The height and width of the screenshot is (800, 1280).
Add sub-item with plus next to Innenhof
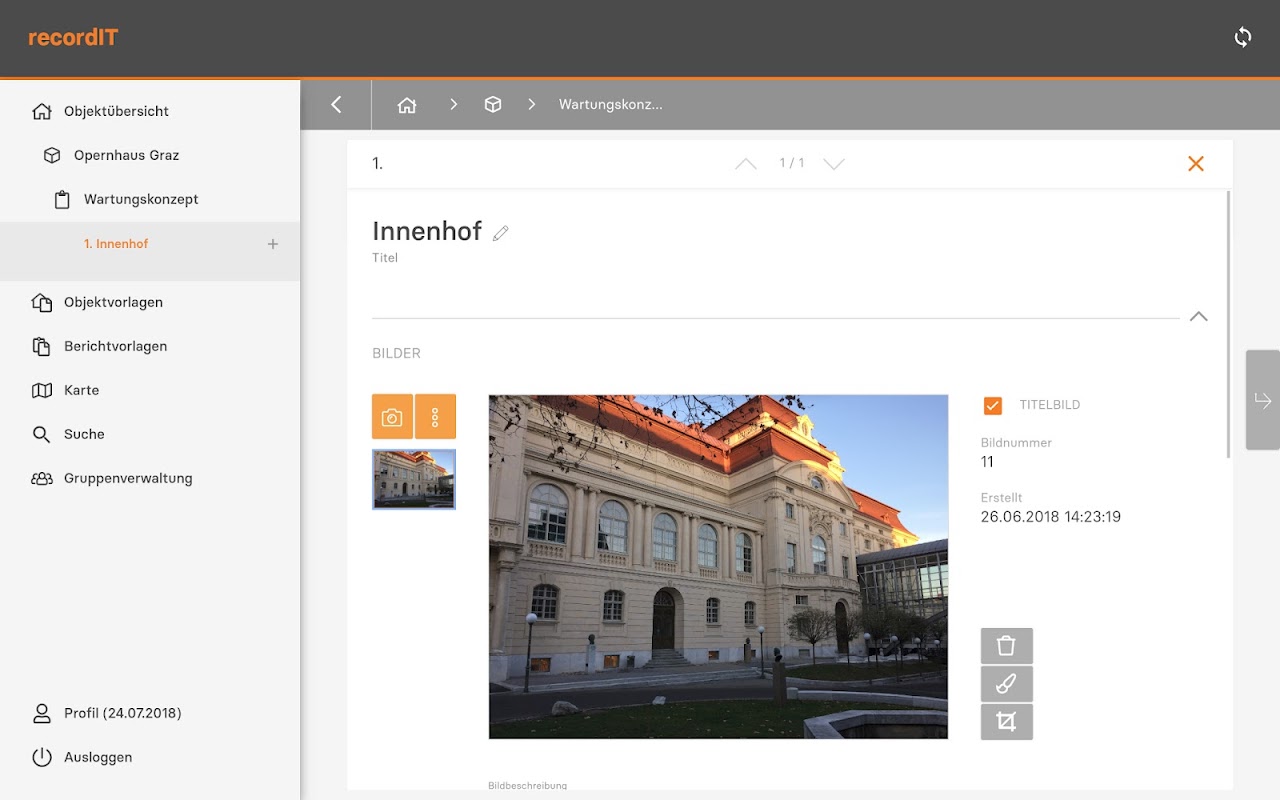[273, 244]
